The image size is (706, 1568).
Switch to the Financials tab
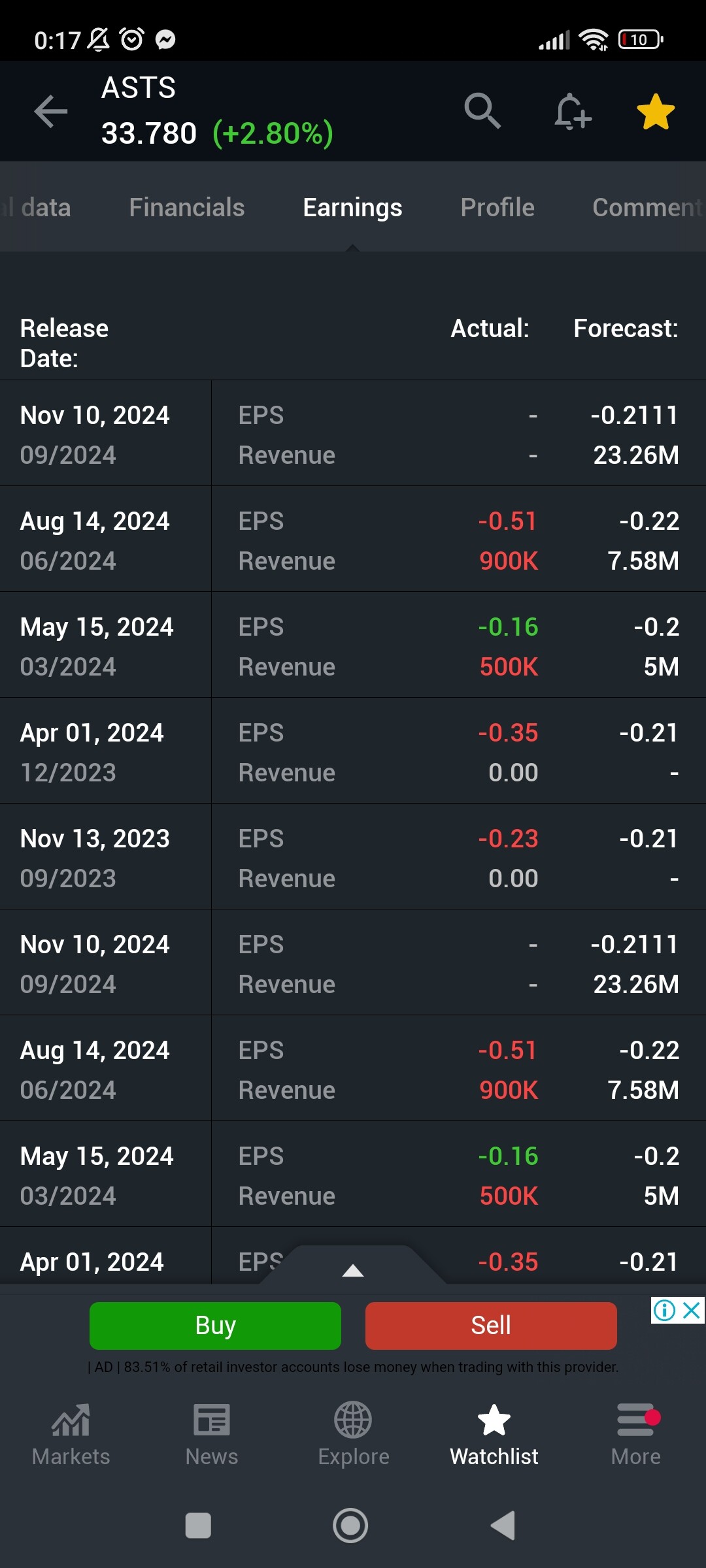tap(186, 208)
